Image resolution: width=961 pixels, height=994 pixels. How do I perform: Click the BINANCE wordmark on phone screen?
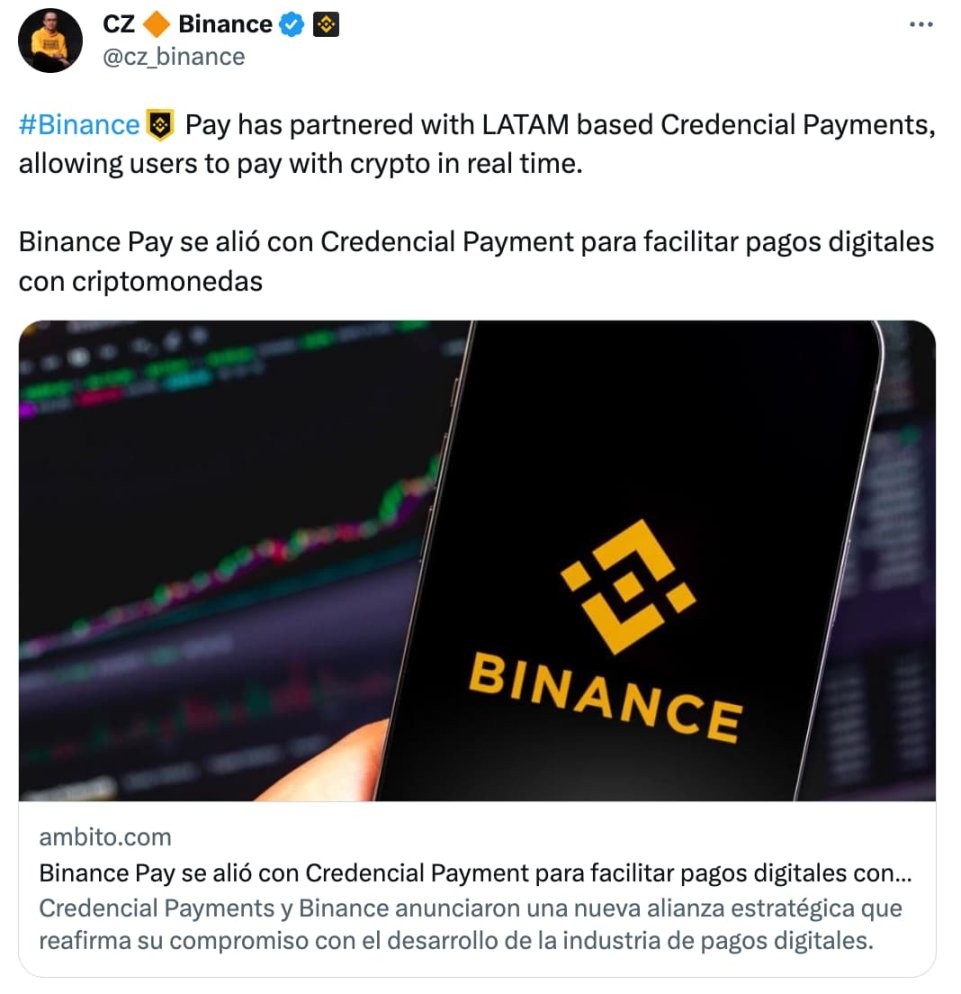(605, 697)
